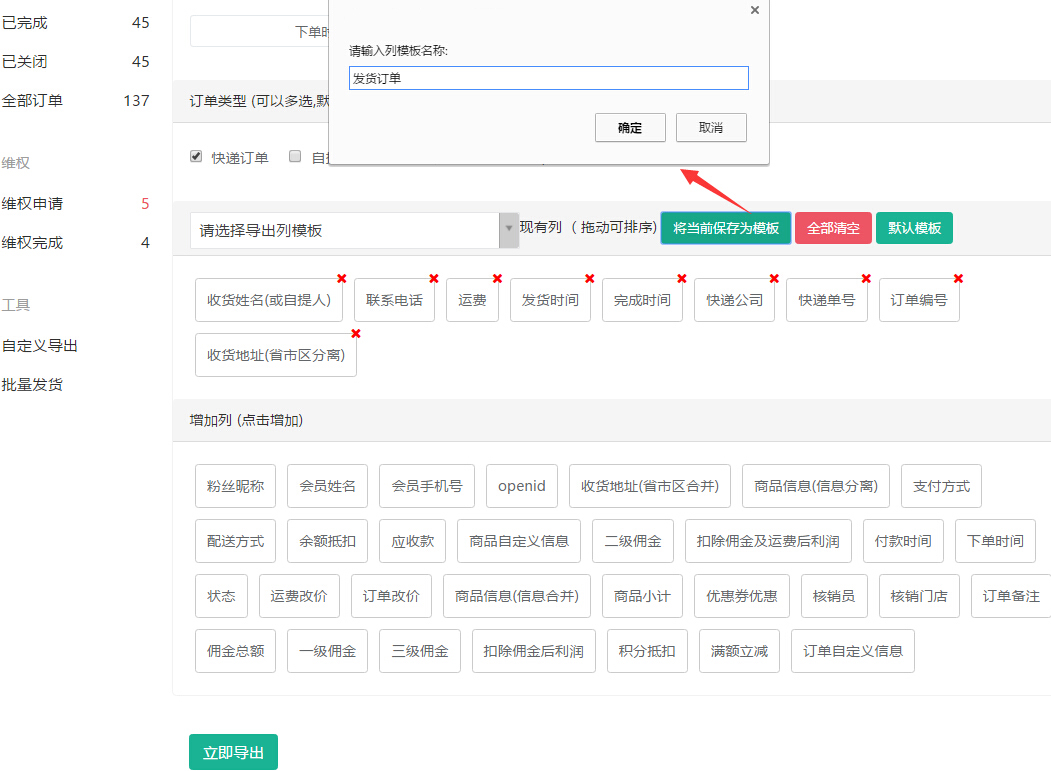Delete 快递单号 column with red X
Viewport: 1051px width, 771px height.
866,278
